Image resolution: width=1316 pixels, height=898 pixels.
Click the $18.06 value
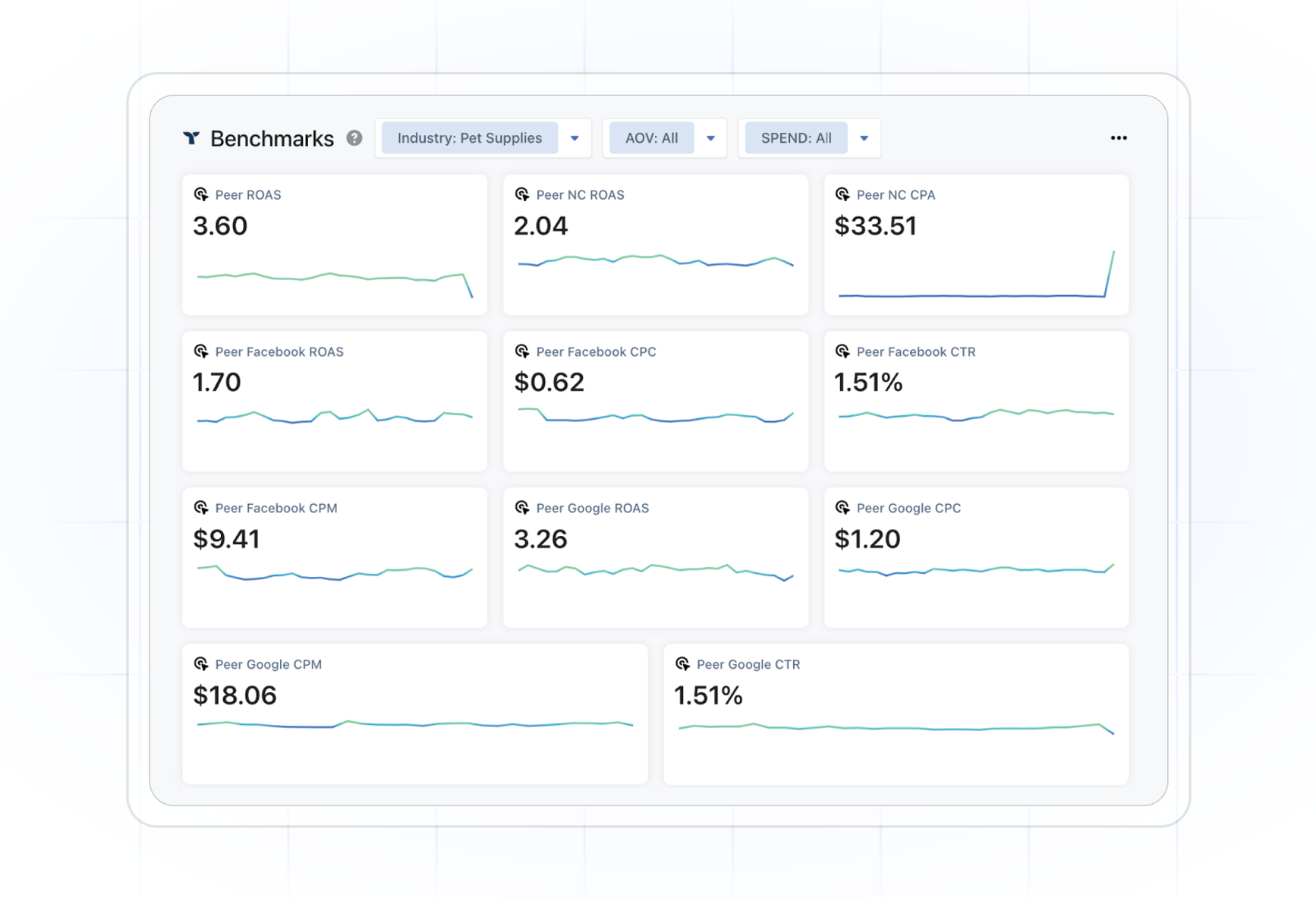point(235,695)
